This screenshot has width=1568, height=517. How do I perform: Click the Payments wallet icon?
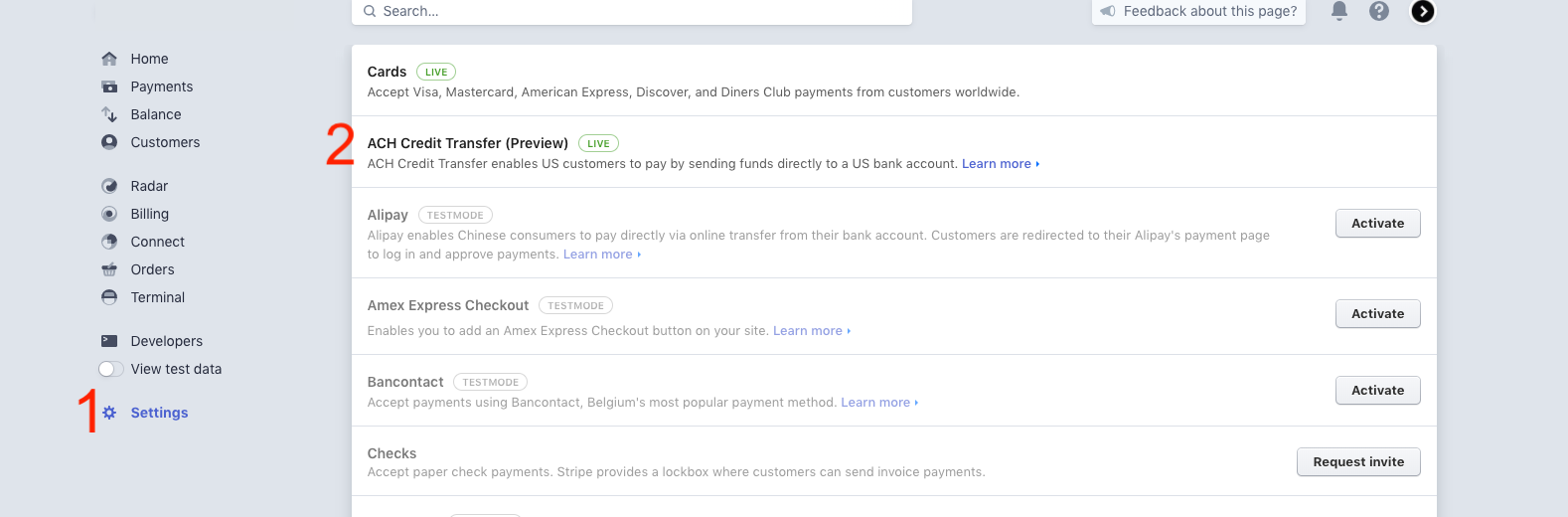109,86
